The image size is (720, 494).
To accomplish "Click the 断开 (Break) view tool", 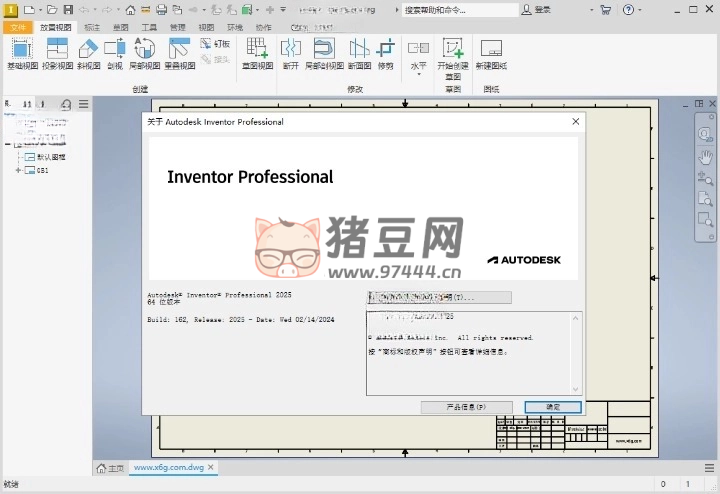I will [x=290, y=52].
